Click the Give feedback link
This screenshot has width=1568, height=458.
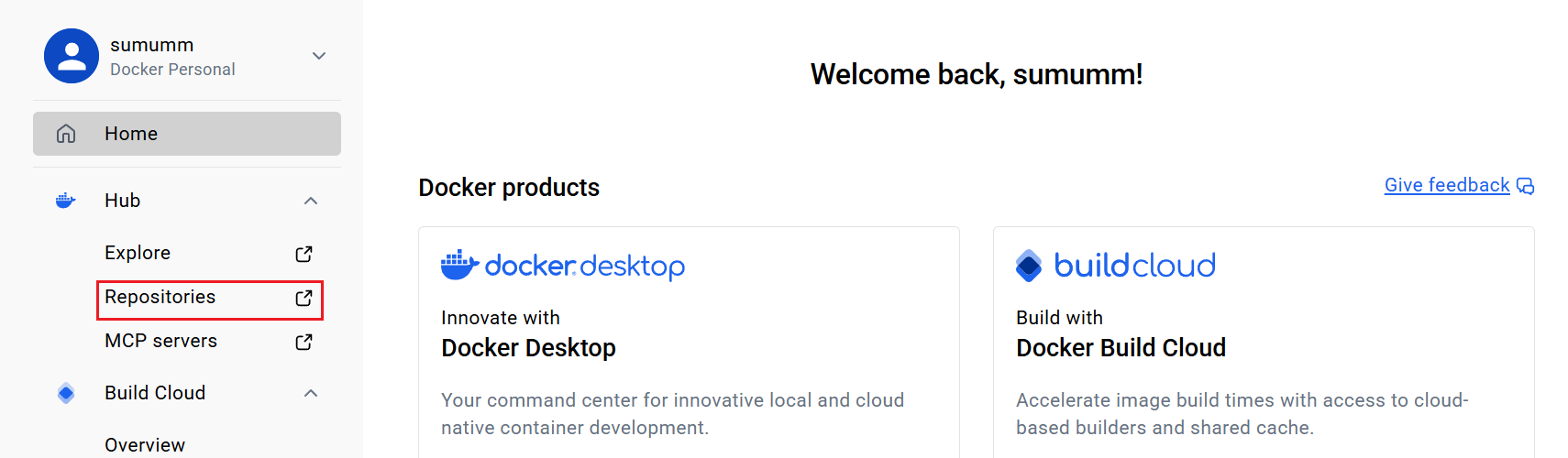coord(1446,185)
